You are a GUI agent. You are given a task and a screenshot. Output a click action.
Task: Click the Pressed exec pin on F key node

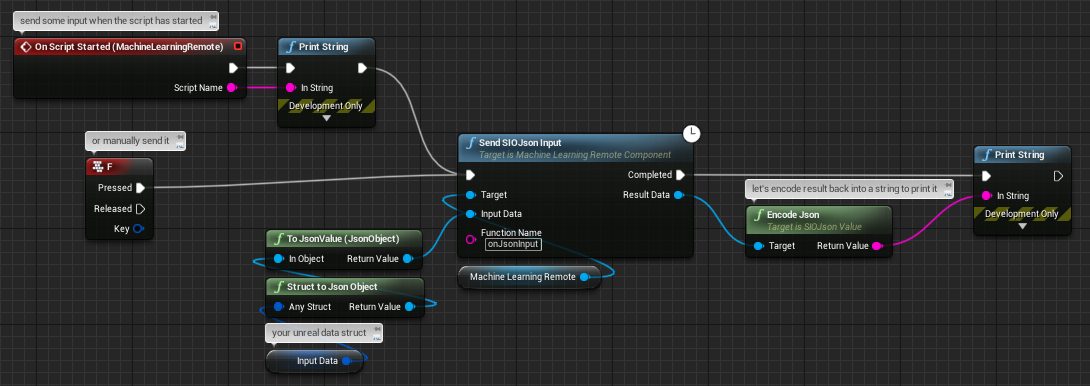tap(140, 188)
